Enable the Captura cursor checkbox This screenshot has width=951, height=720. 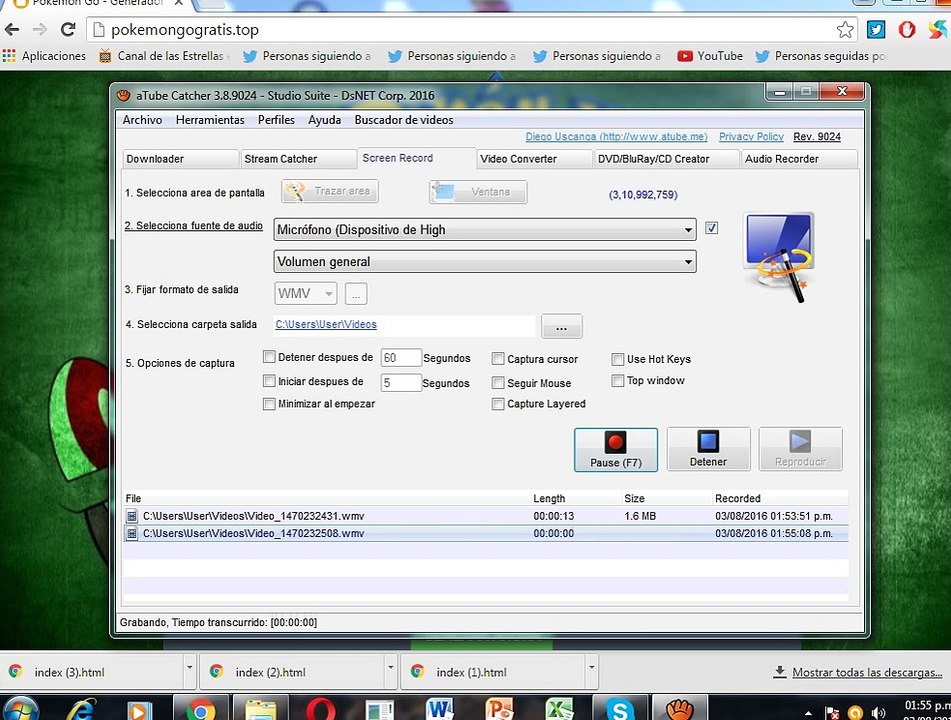[498, 359]
